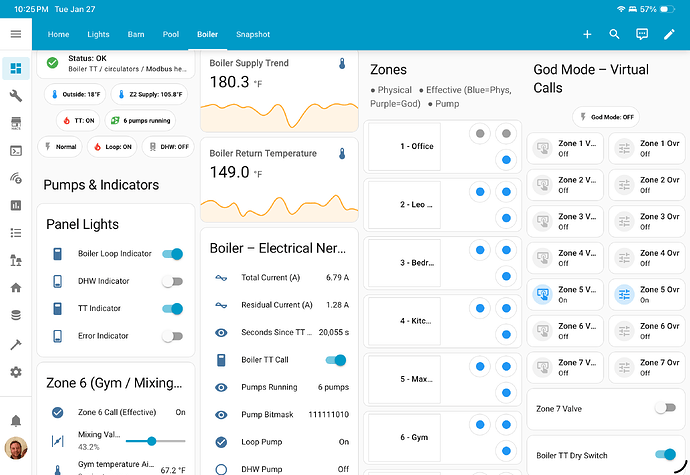Click the 6 pumps running chip
The width and height of the screenshot is (690, 475).
pos(140,120)
